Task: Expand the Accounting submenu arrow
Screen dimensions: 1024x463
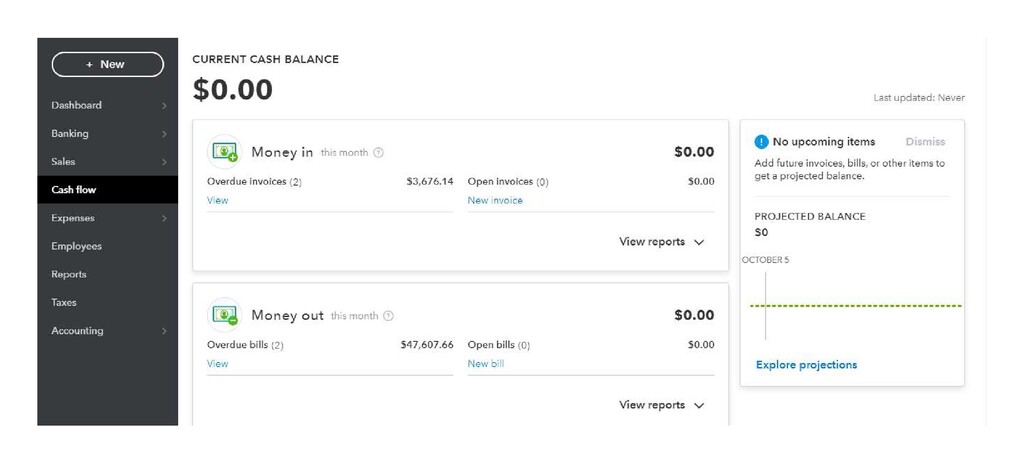Action: (x=164, y=331)
